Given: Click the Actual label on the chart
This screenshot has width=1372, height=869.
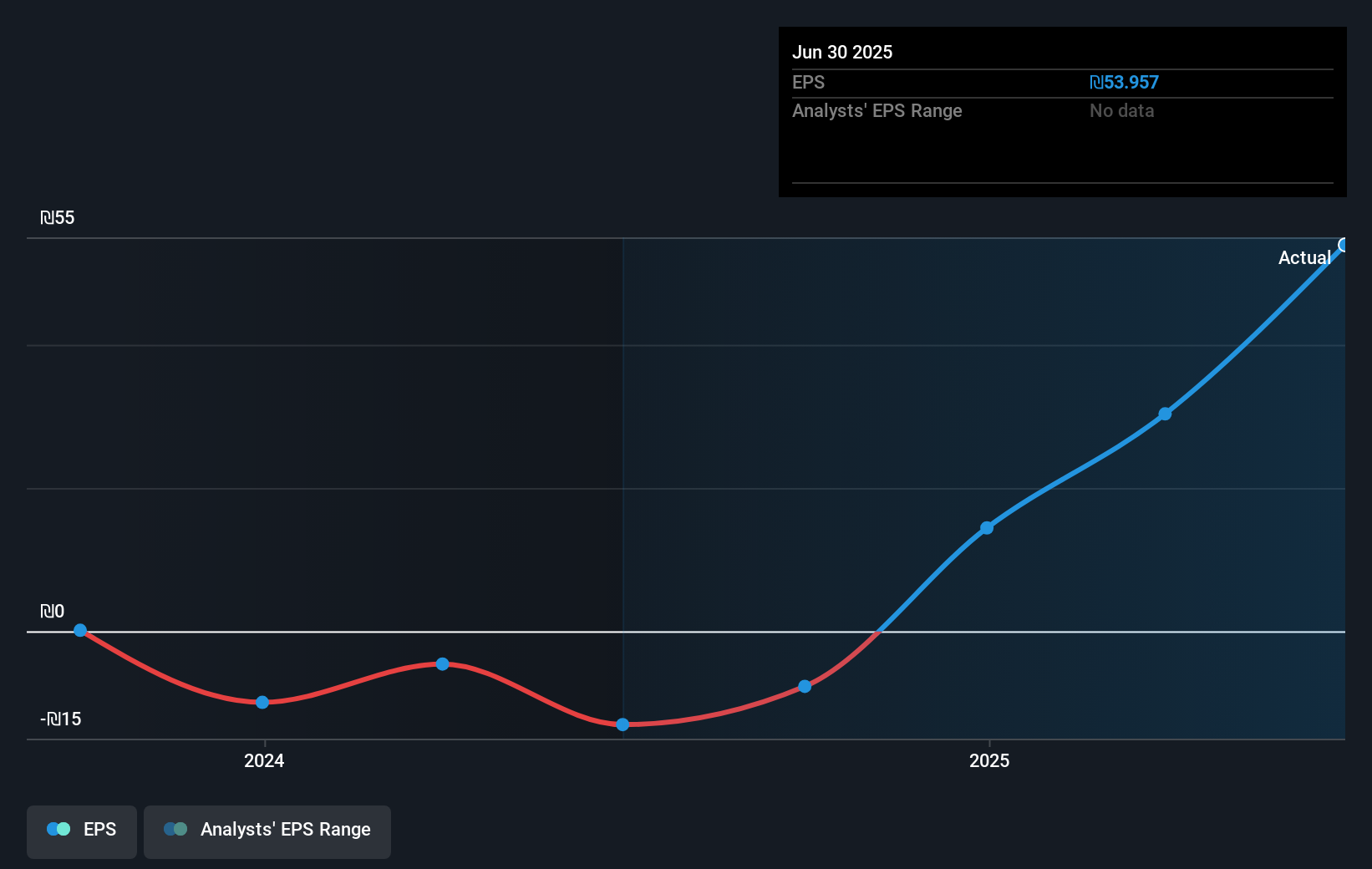Looking at the screenshot, I should (x=1304, y=258).
